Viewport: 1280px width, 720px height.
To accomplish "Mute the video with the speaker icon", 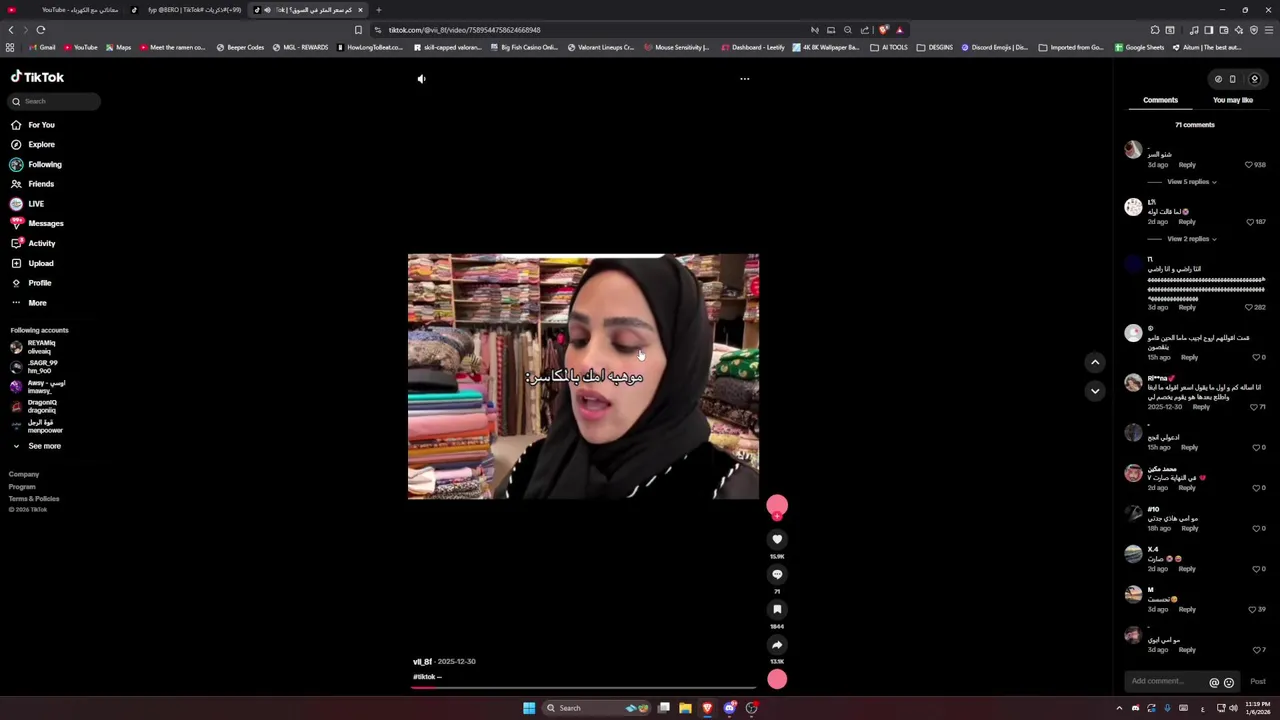I will (x=421, y=79).
